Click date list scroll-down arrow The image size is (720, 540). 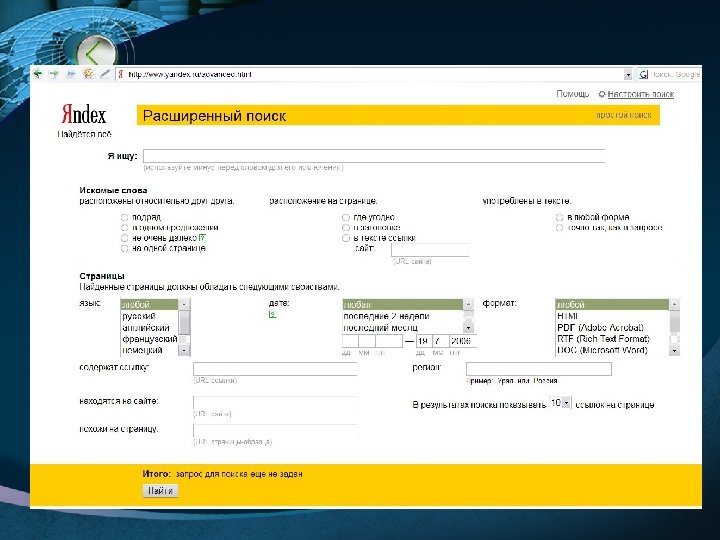[468, 327]
